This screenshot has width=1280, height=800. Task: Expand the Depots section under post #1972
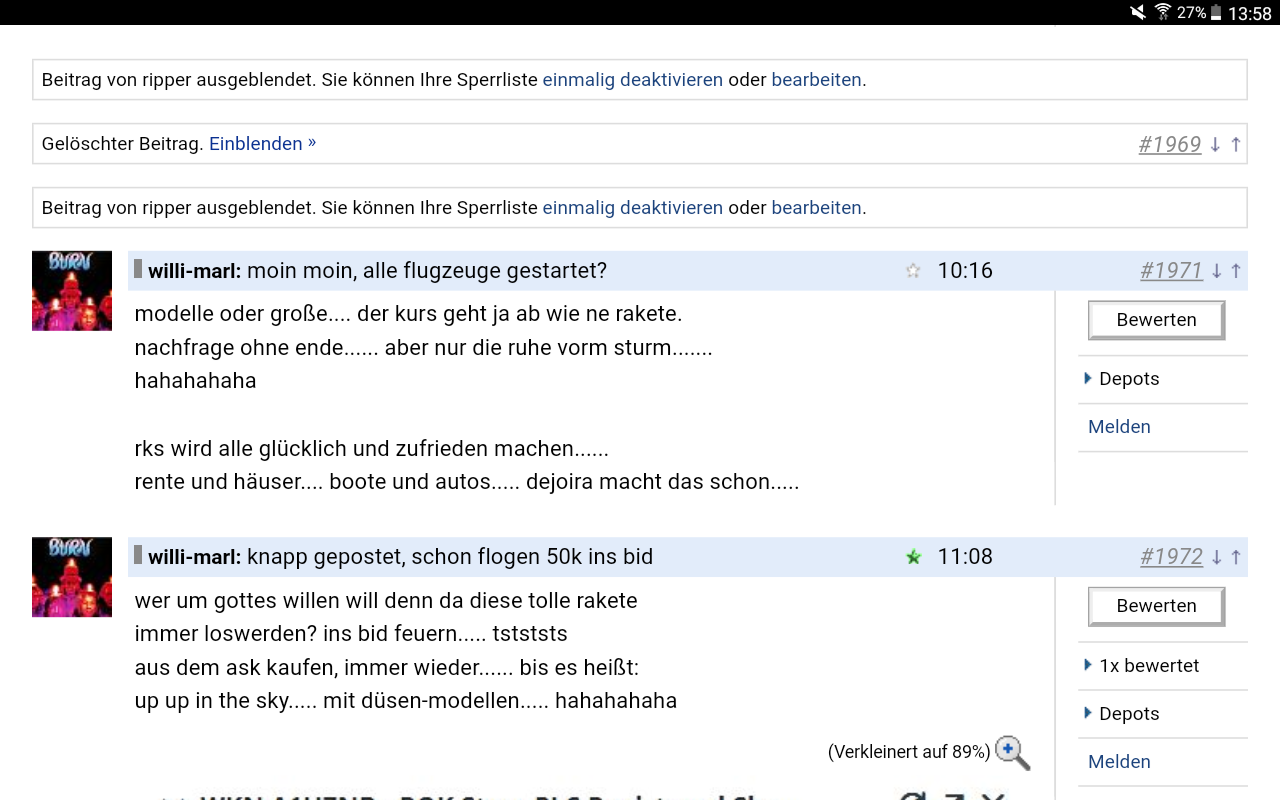(x=1128, y=713)
